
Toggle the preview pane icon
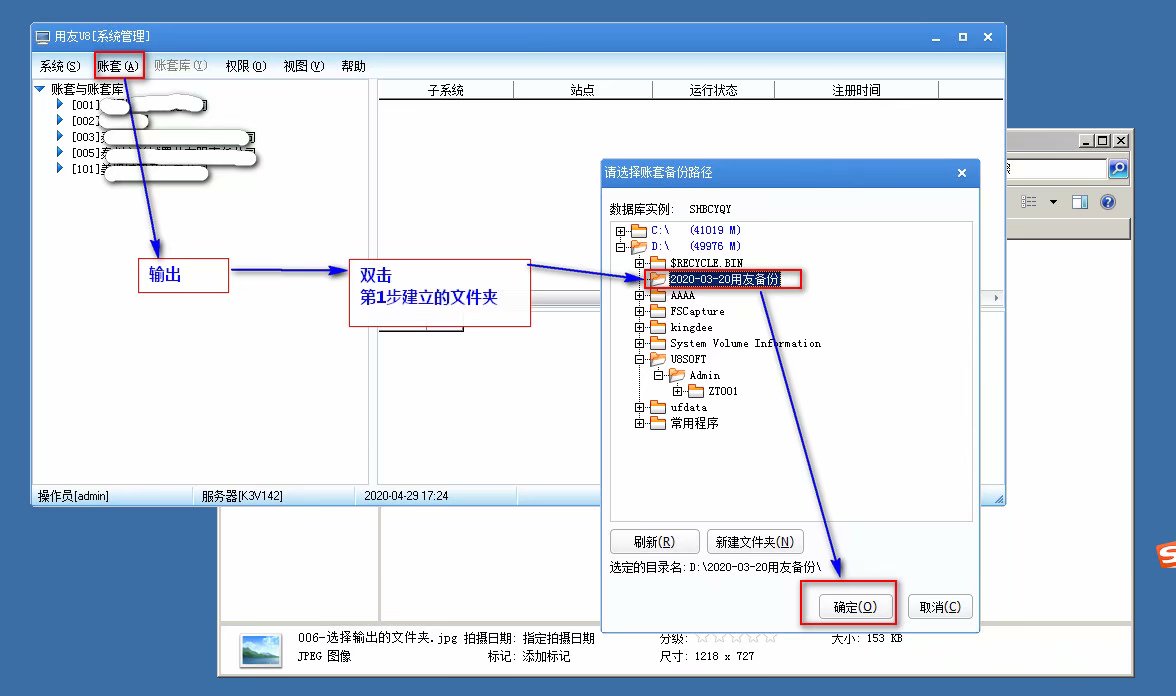1079,202
